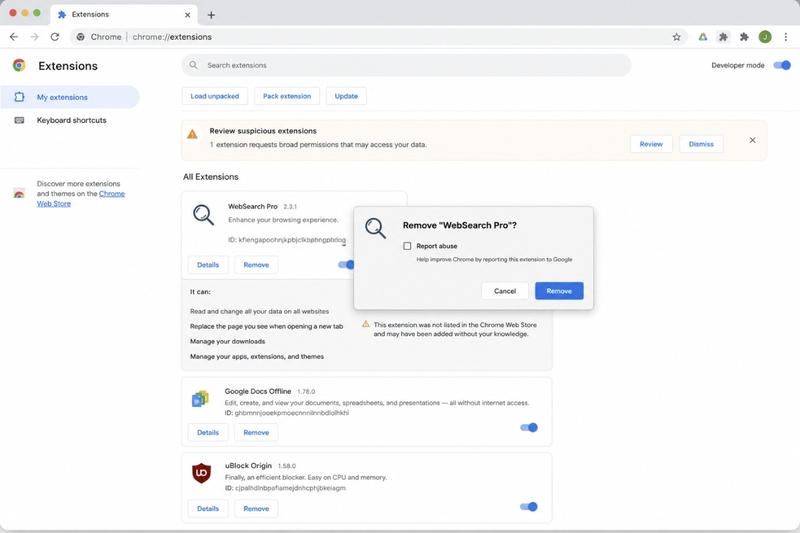Remove the Google Docs Offline extension
This screenshot has height=533, width=800.
(x=256, y=433)
